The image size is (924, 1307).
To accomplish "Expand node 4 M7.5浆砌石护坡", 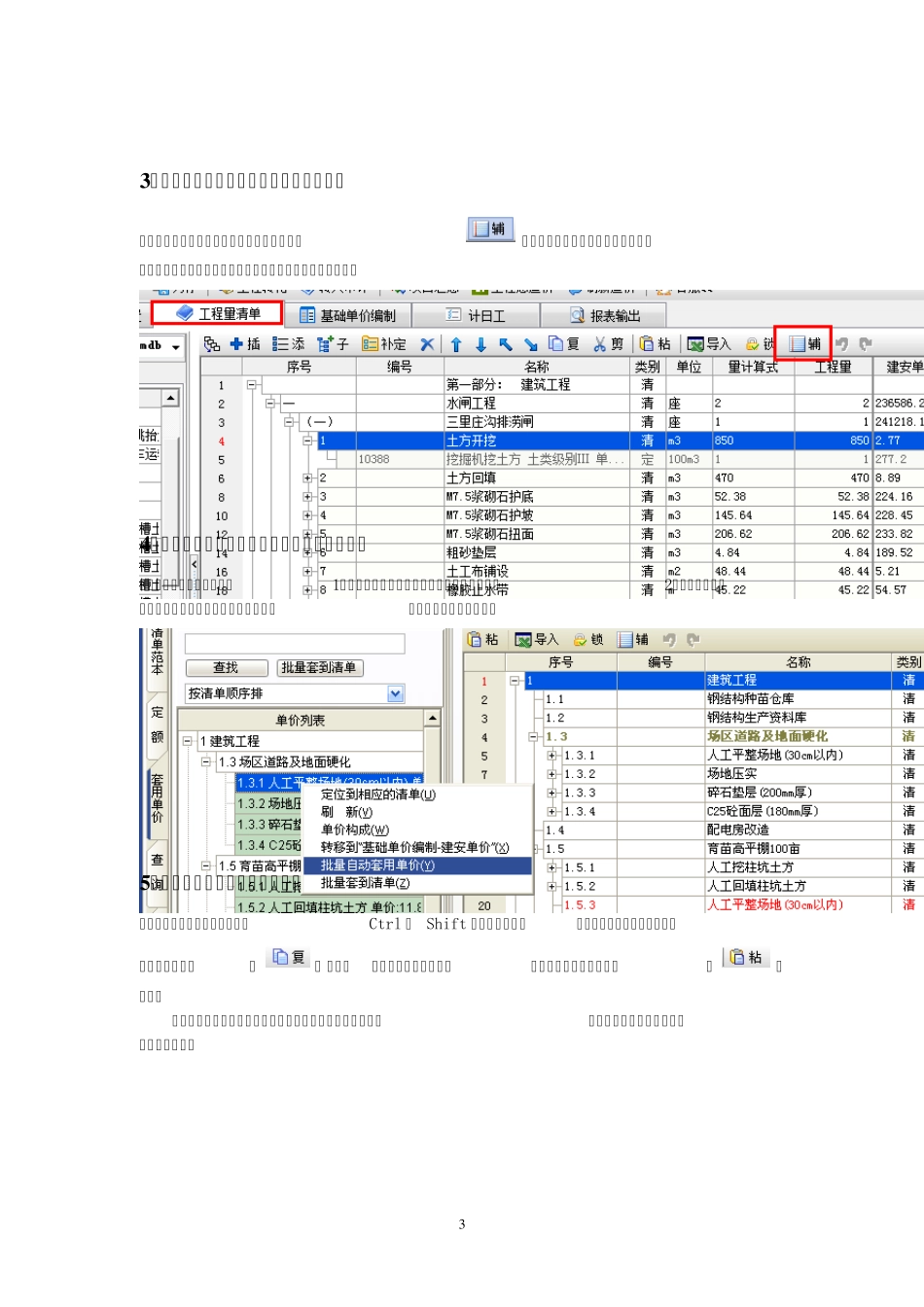I will click(307, 515).
